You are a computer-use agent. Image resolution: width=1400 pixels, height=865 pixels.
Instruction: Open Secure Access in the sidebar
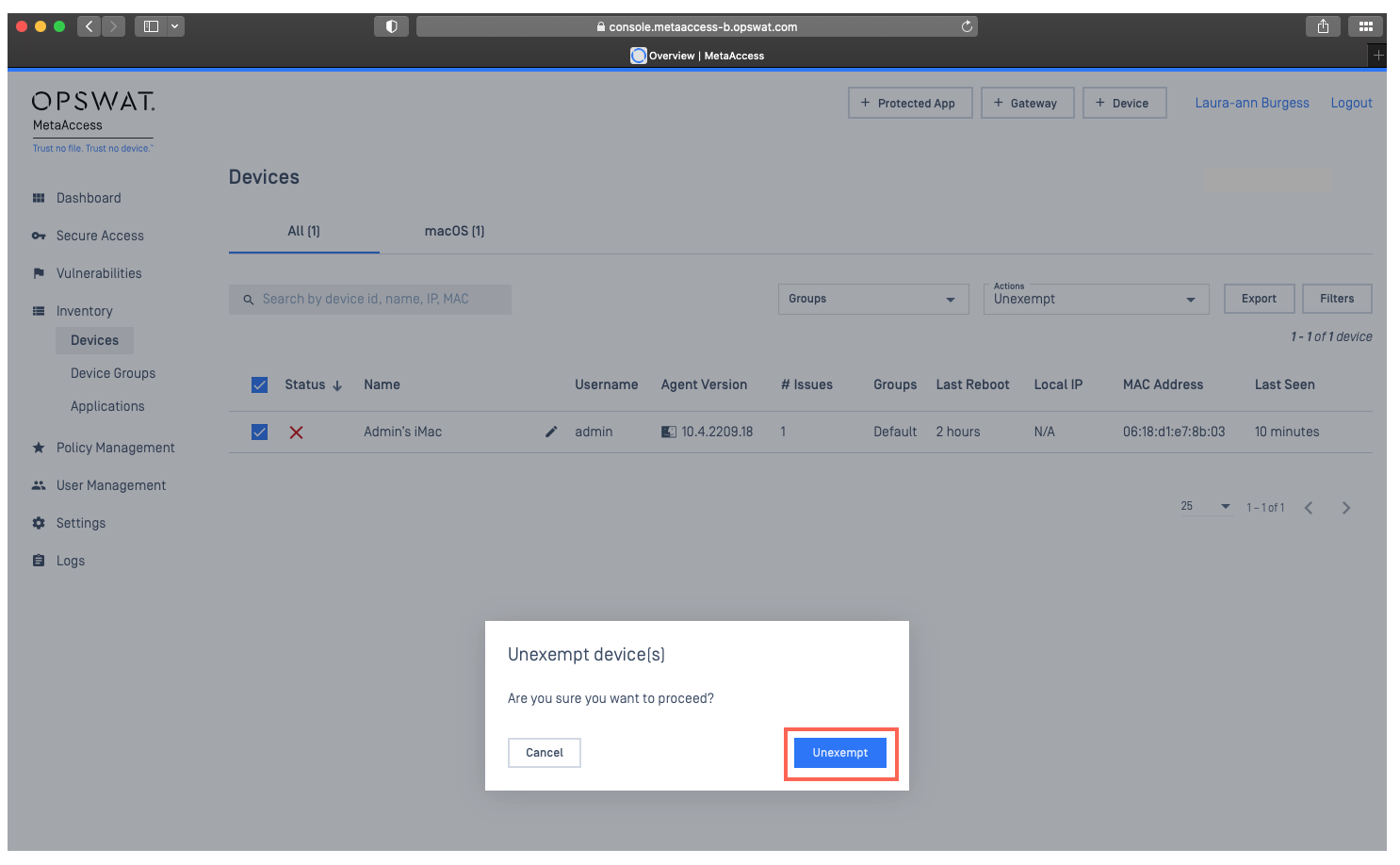(100, 236)
